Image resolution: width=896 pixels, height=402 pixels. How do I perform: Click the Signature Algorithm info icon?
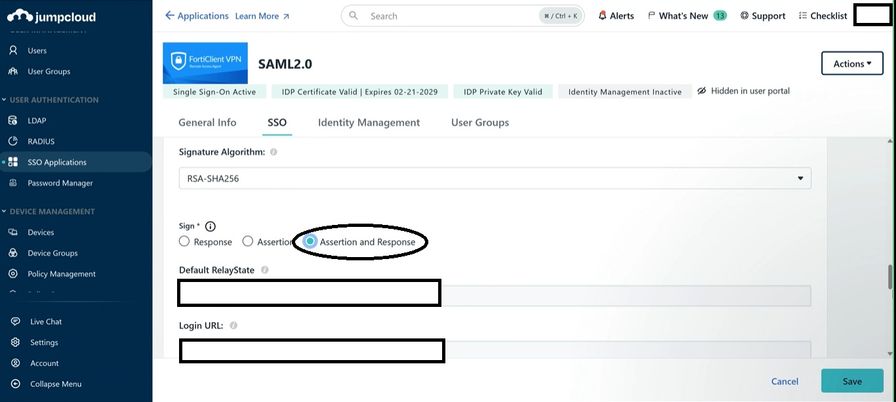pyautogui.click(x=274, y=152)
